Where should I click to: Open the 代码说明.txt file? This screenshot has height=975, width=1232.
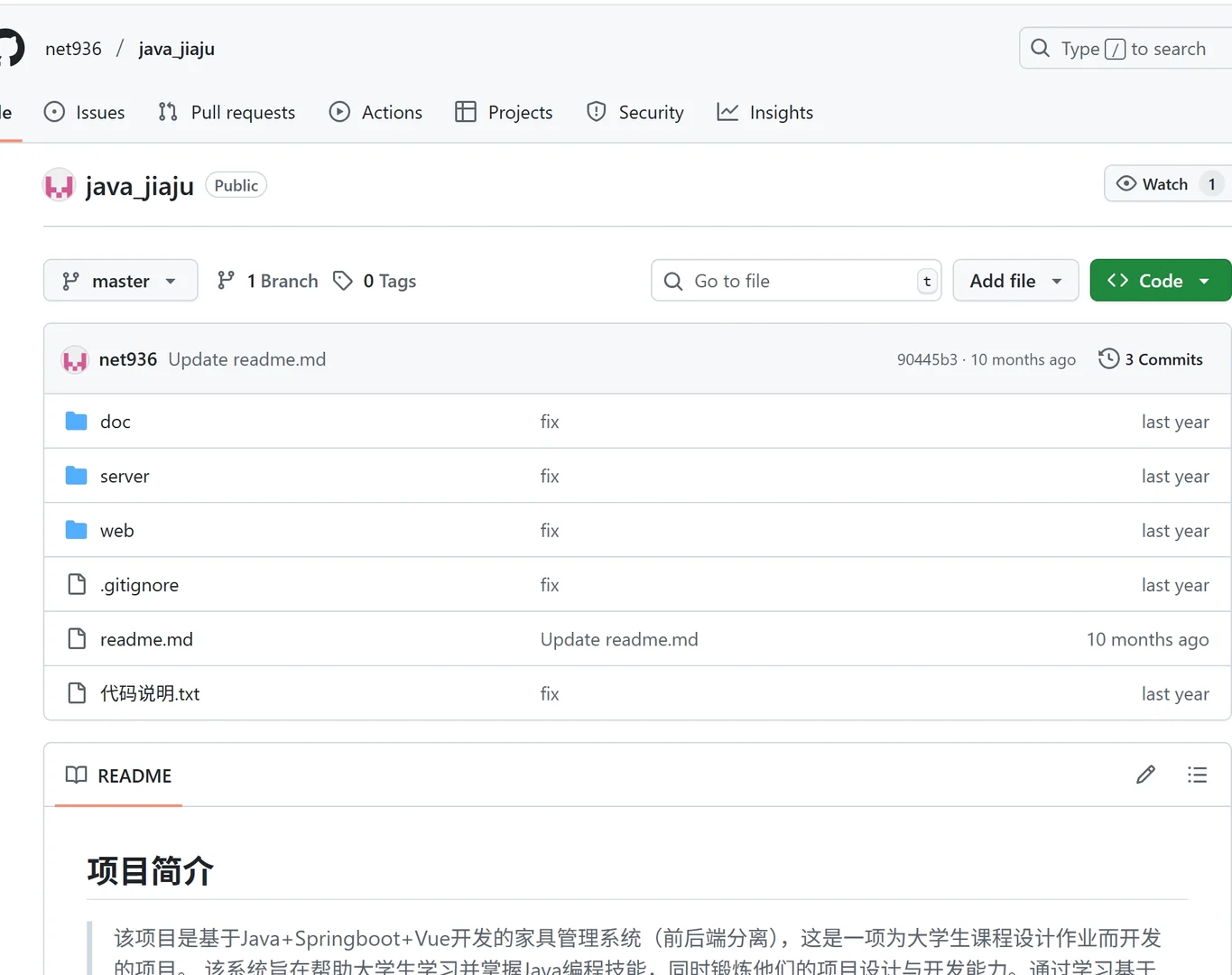click(x=150, y=693)
